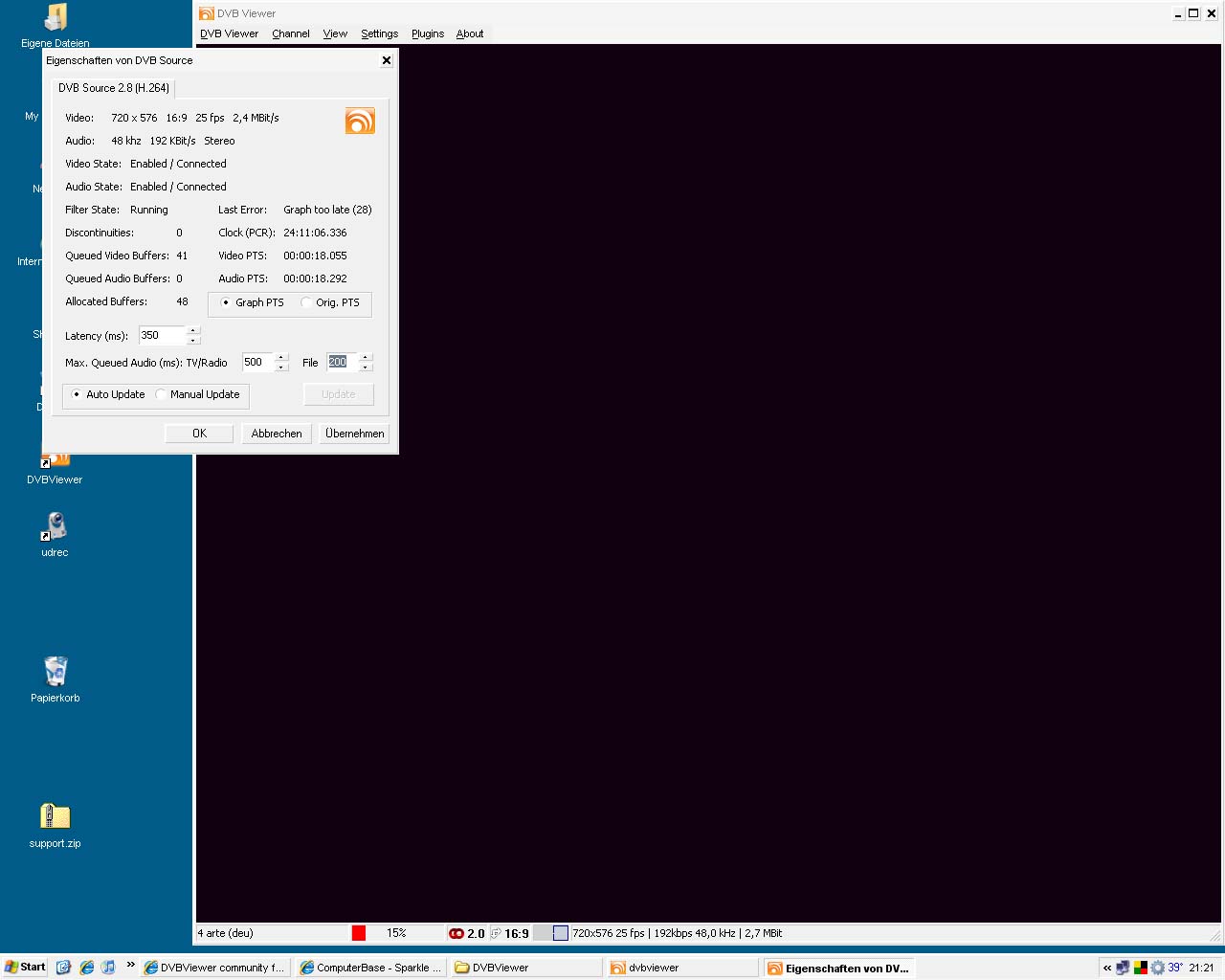Switch to ComputerBase taskbar window

tap(370, 968)
